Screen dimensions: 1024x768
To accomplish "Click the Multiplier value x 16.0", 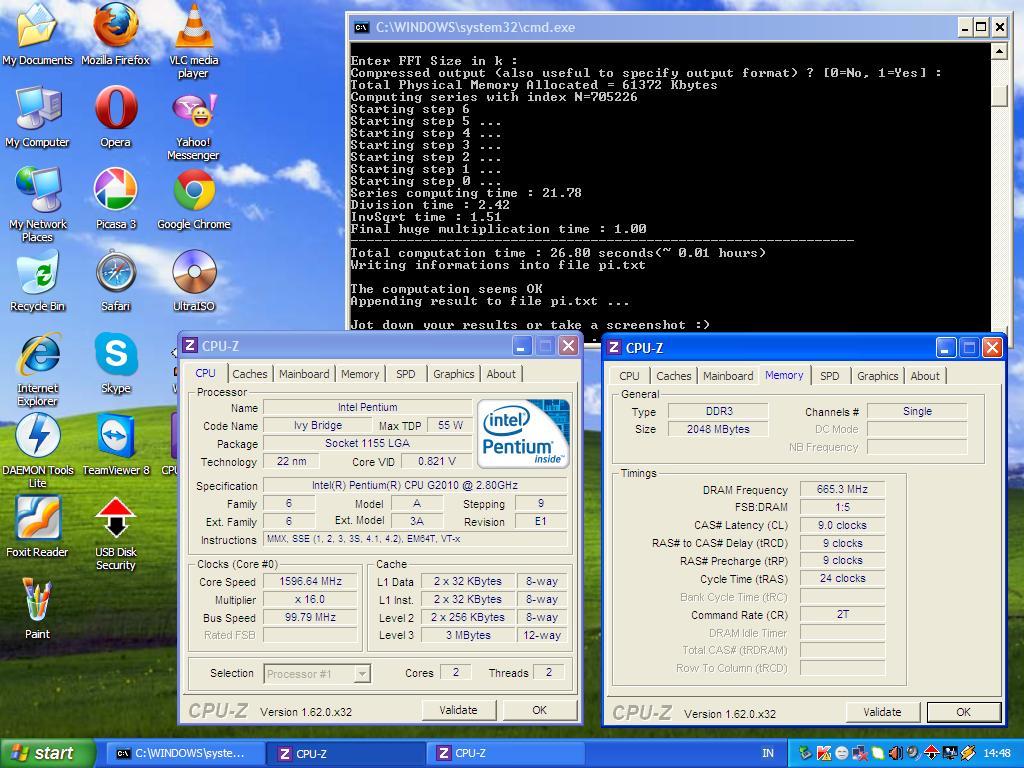I will (x=310, y=599).
